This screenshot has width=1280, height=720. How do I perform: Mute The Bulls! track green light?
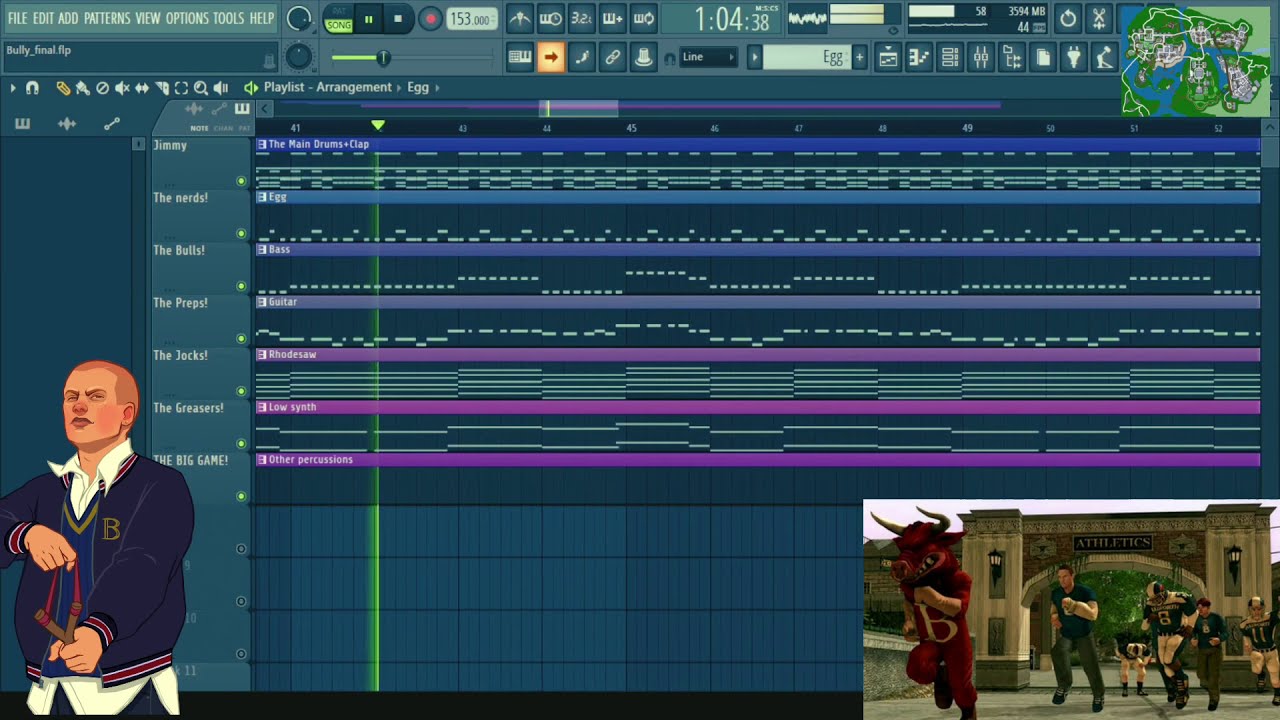pyautogui.click(x=241, y=286)
